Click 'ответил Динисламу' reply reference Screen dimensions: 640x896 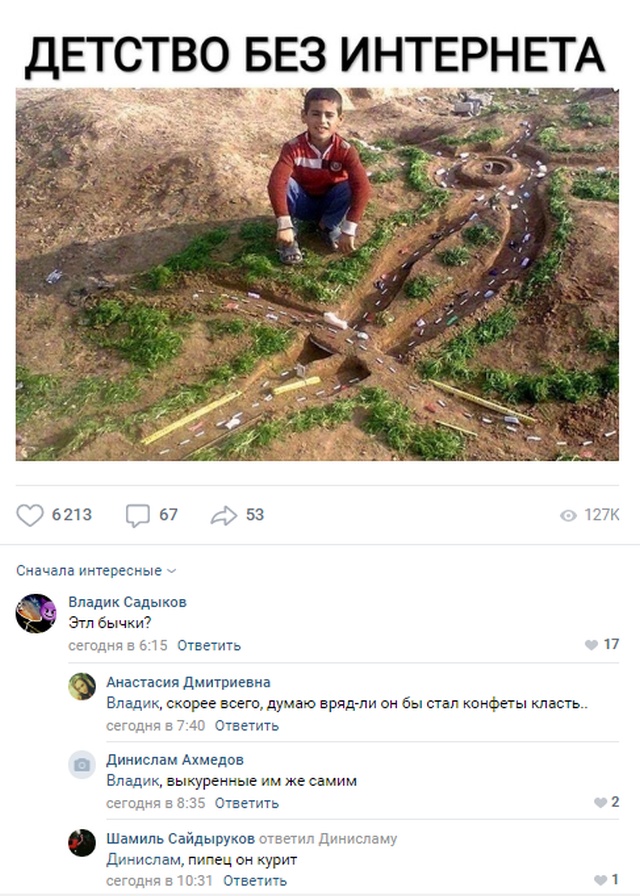[x=328, y=839]
